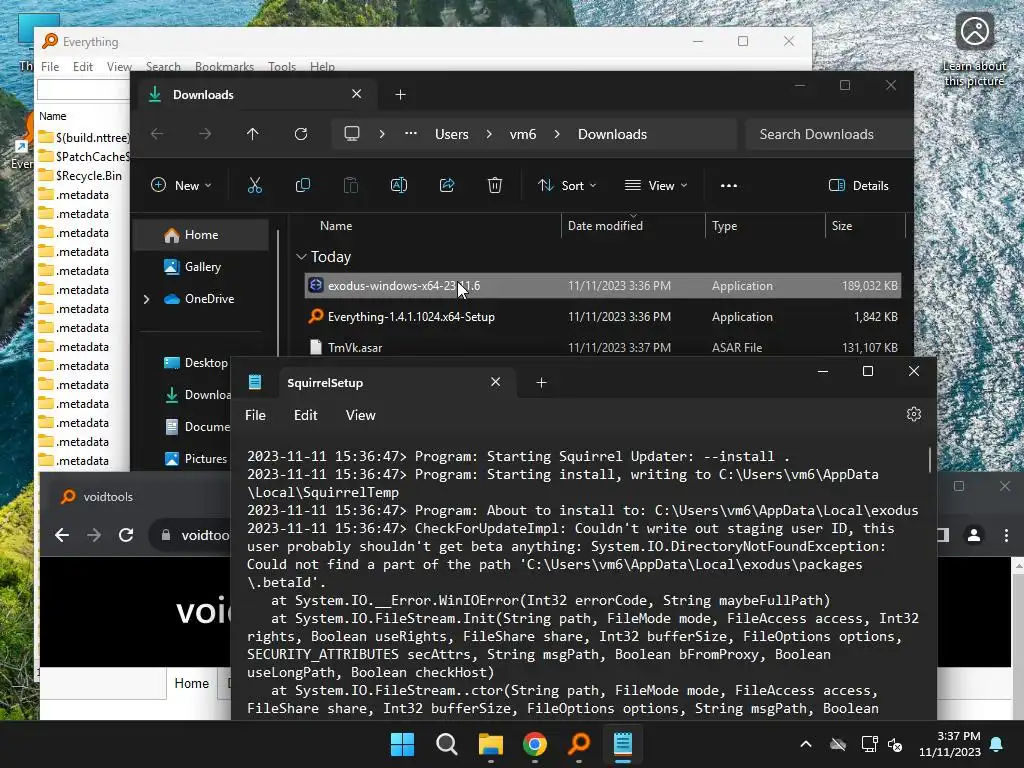1024x768 pixels.
Task: Select Gallery in Explorer navigation pane
Action: point(201,267)
